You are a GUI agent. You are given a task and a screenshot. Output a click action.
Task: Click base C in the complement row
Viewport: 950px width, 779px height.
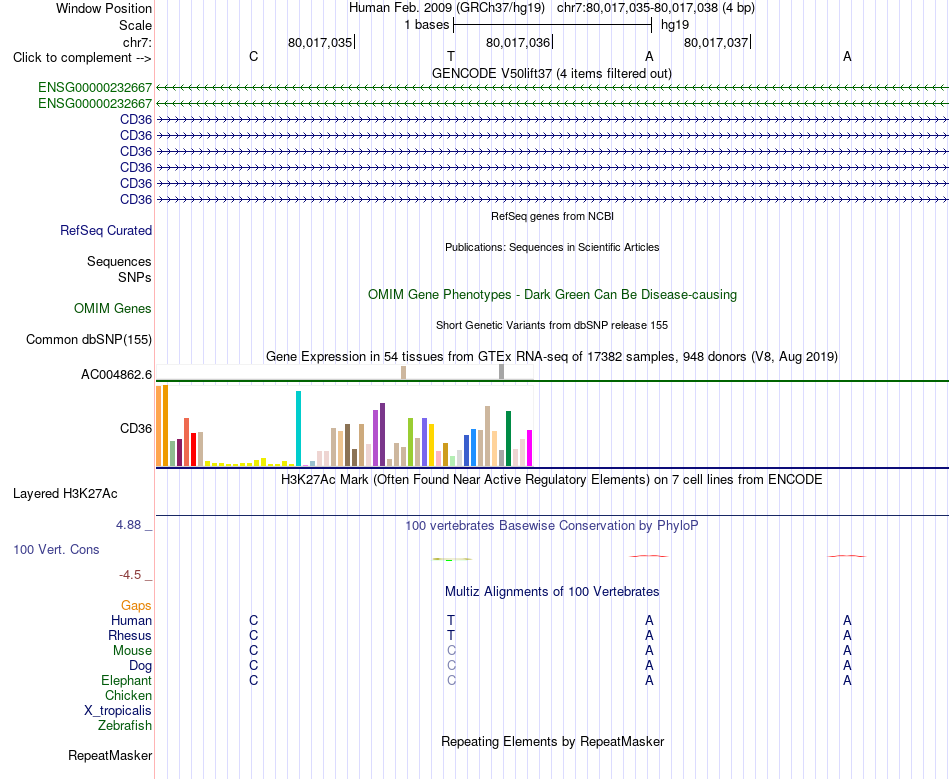pyautogui.click(x=253, y=56)
